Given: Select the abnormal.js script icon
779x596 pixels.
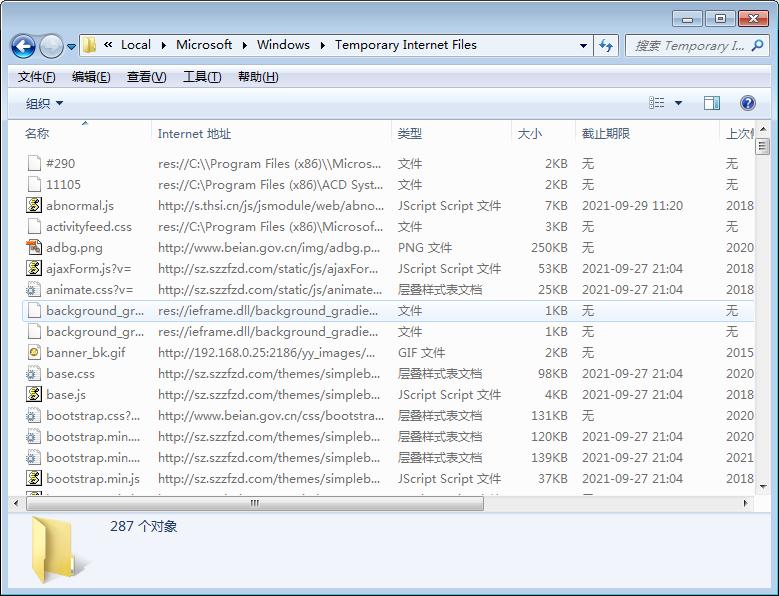Looking at the screenshot, I should 34,205.
